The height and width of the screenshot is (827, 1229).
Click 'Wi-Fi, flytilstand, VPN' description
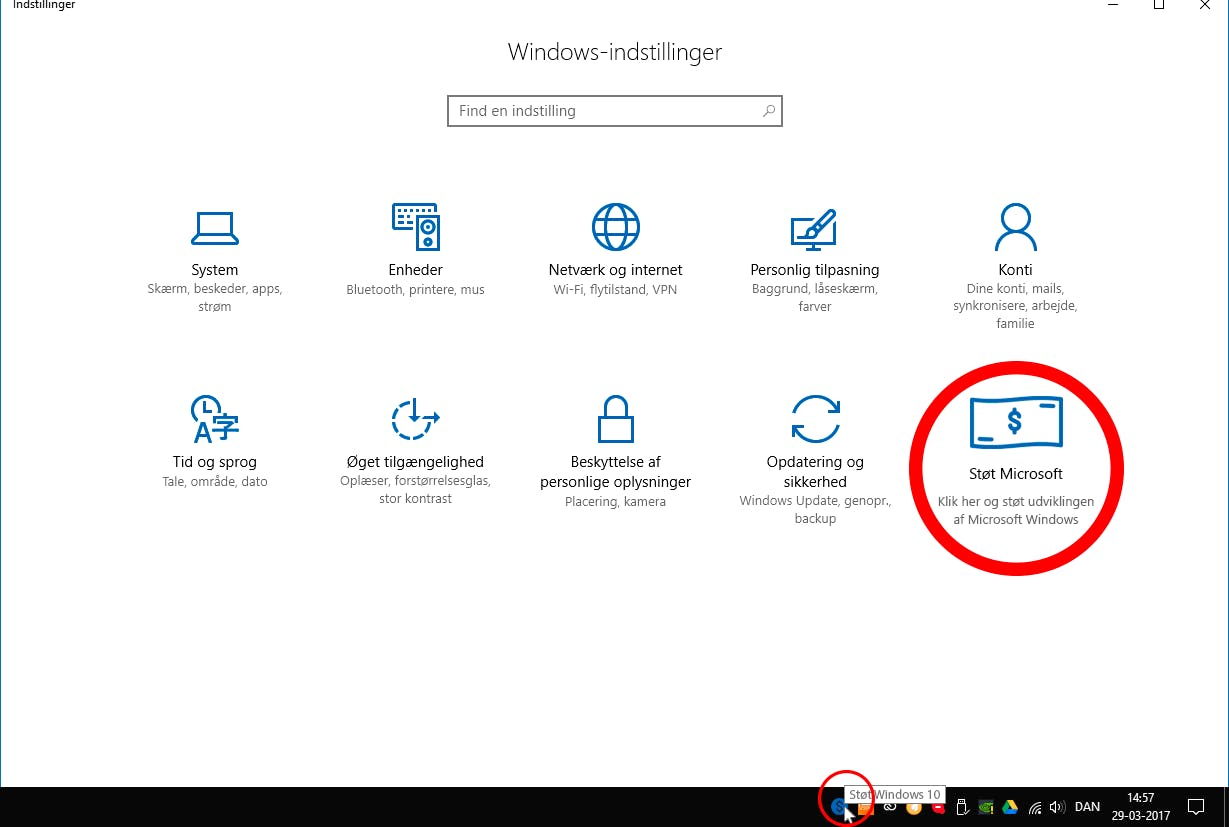[x=615, y=290]
